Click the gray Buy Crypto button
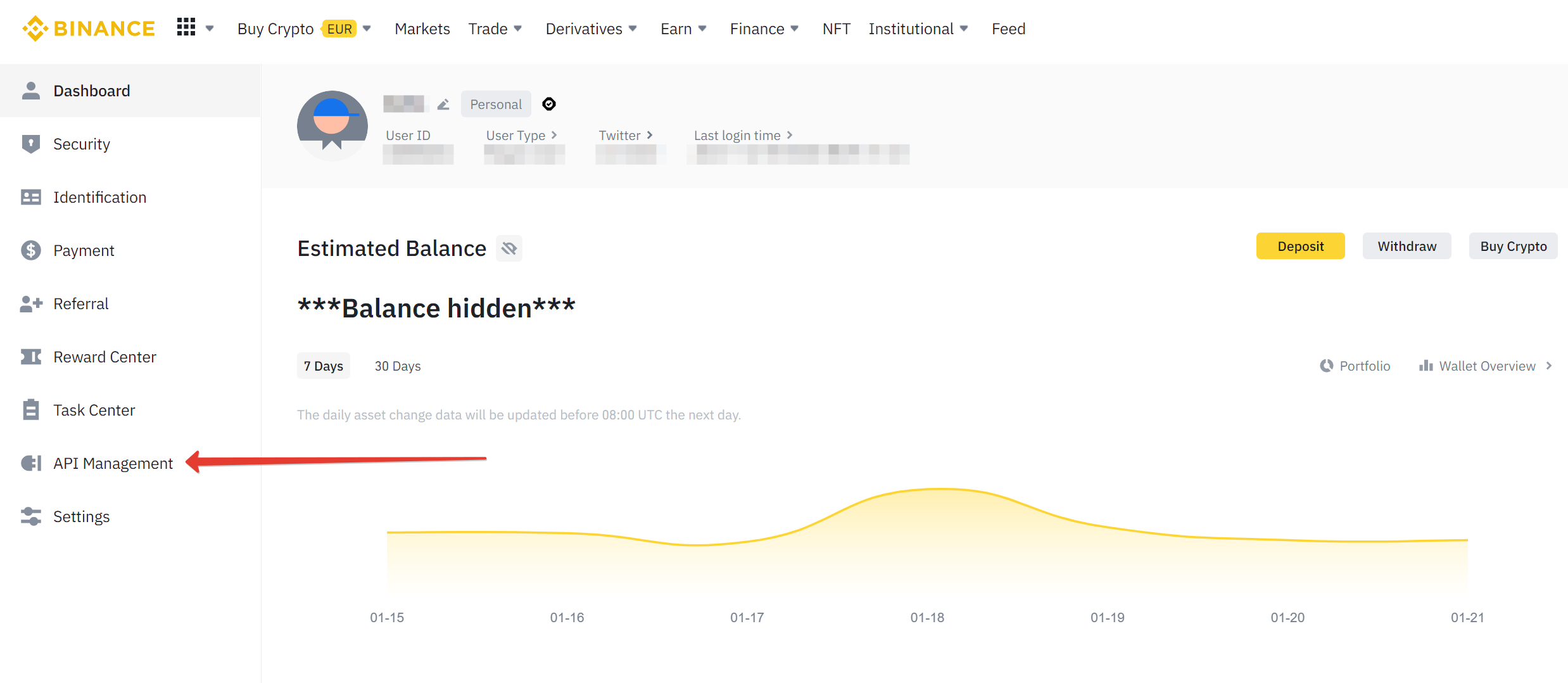The height and width of the screenshot is (683, 1568). click(x=1514, y=246)
